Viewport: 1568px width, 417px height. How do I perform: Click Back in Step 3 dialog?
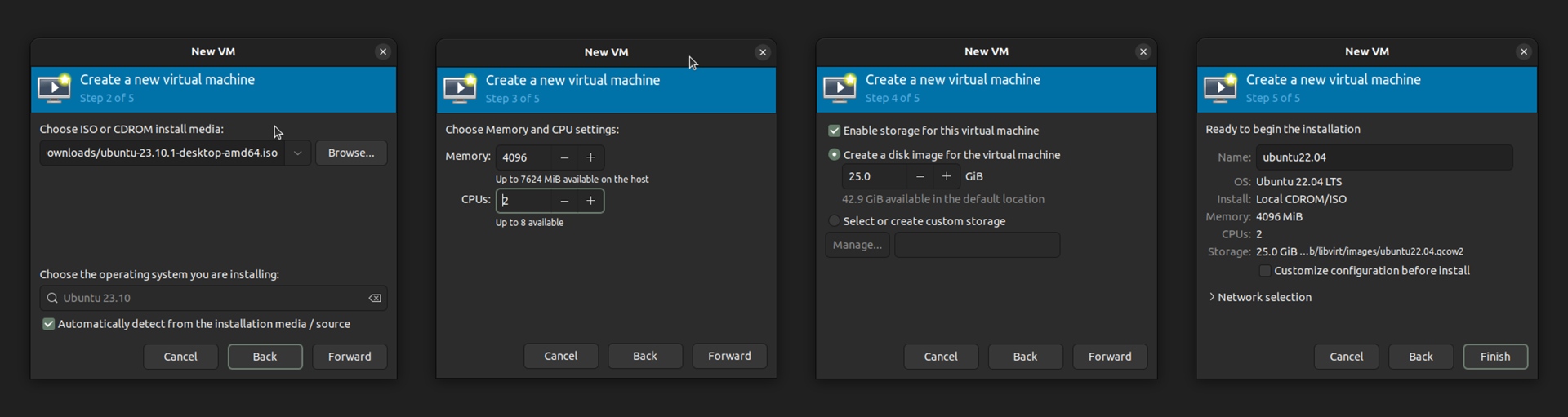(645, 356)
